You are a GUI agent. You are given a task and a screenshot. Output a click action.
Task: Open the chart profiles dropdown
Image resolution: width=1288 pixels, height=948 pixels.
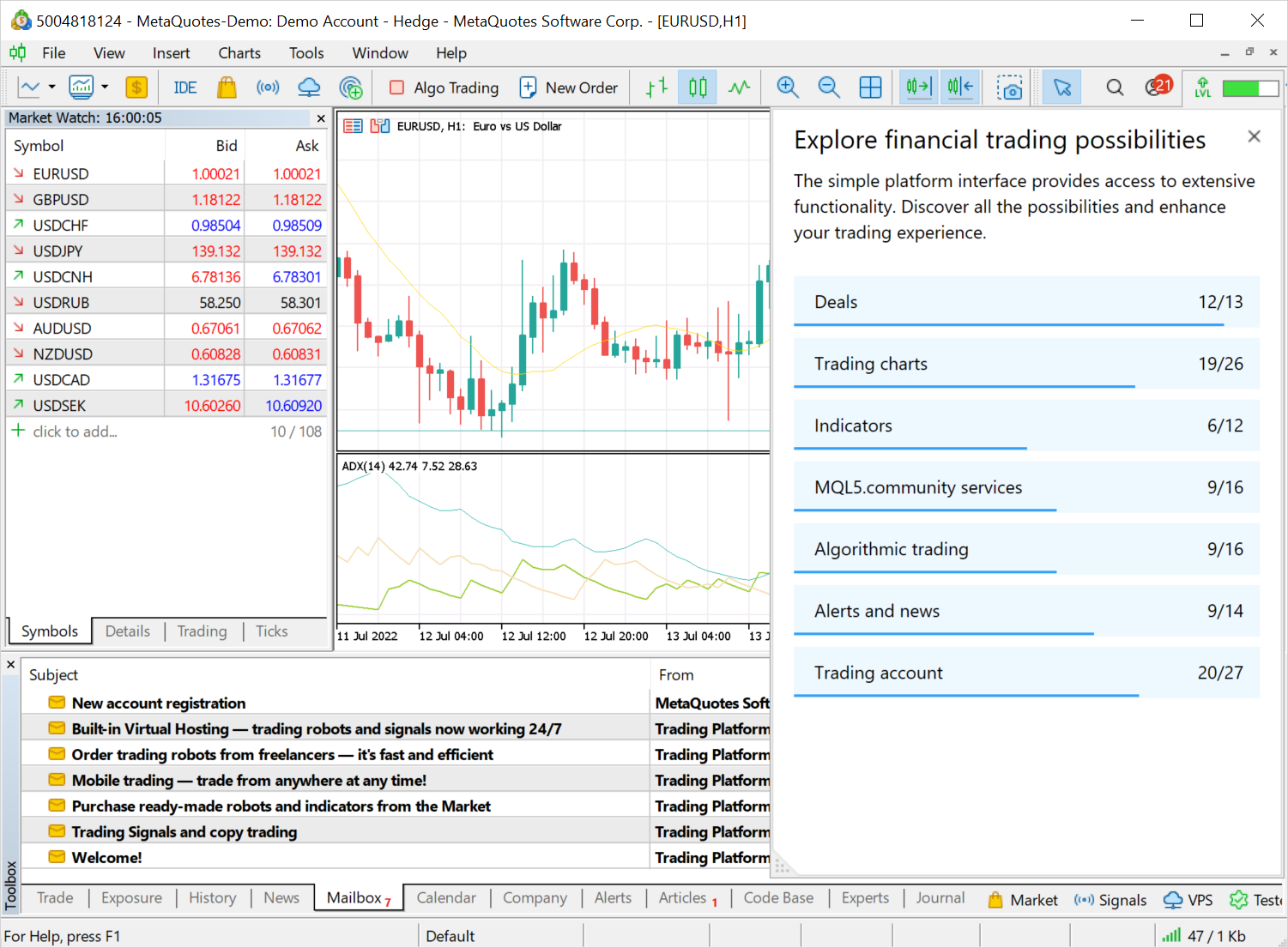click(103, 87)
